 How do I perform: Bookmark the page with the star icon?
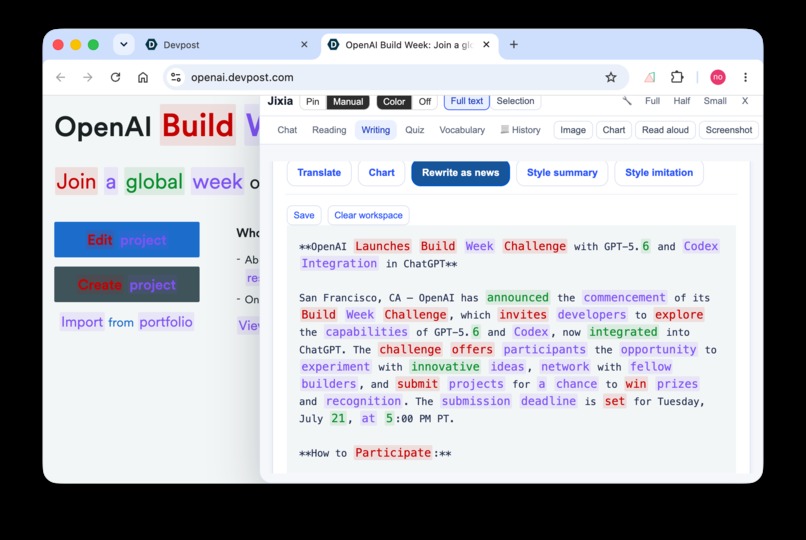[x=611, y=77]
